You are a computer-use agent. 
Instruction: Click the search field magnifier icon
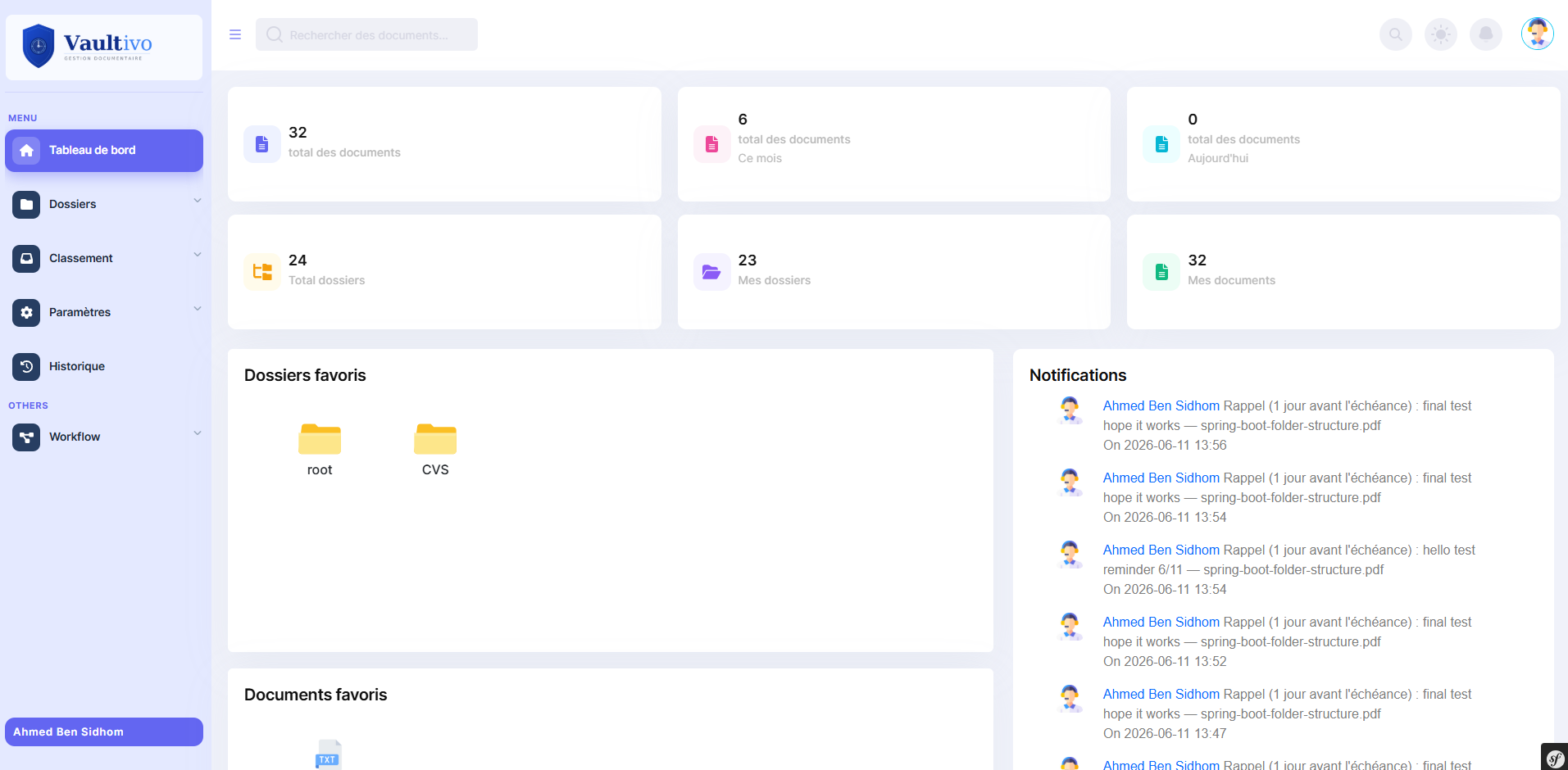pyautogui.click(x=275, y=34)
